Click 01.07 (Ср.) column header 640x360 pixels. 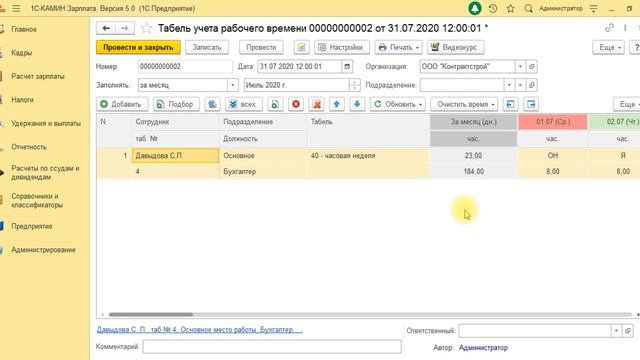click(553, 122)
